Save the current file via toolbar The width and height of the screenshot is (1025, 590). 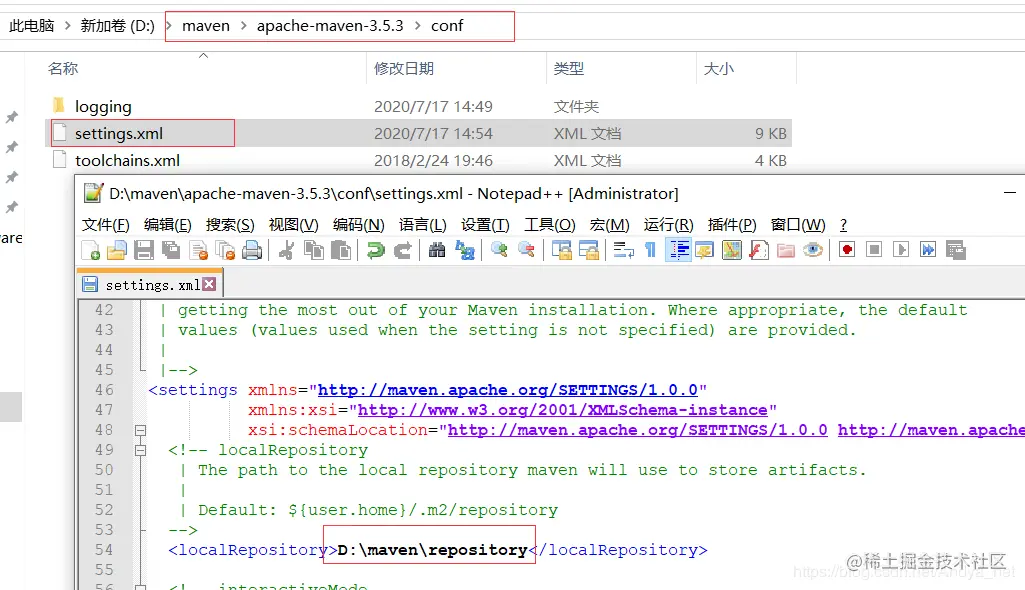click(144, 250)
